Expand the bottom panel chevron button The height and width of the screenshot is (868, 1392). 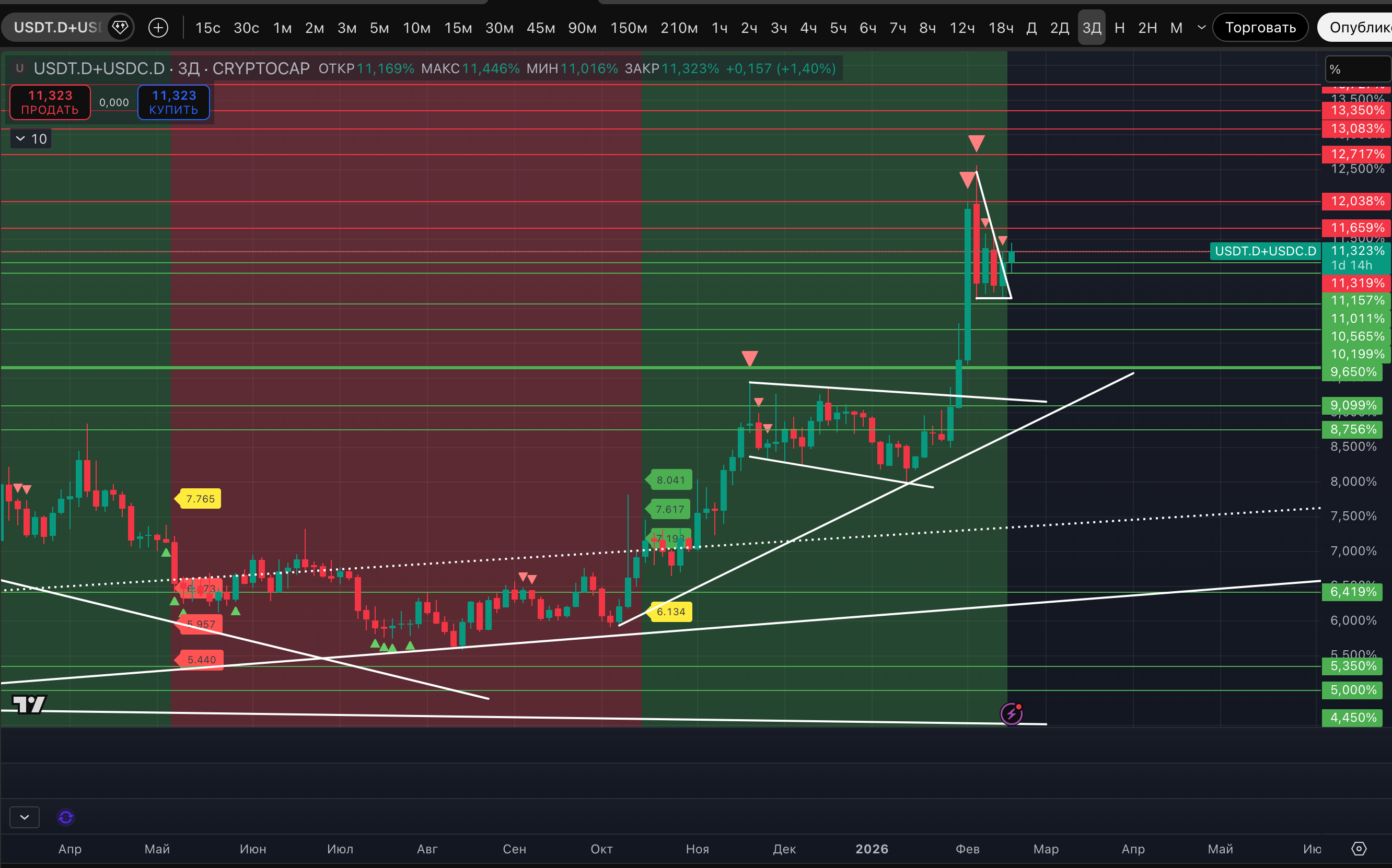click(x=25, y=817)
